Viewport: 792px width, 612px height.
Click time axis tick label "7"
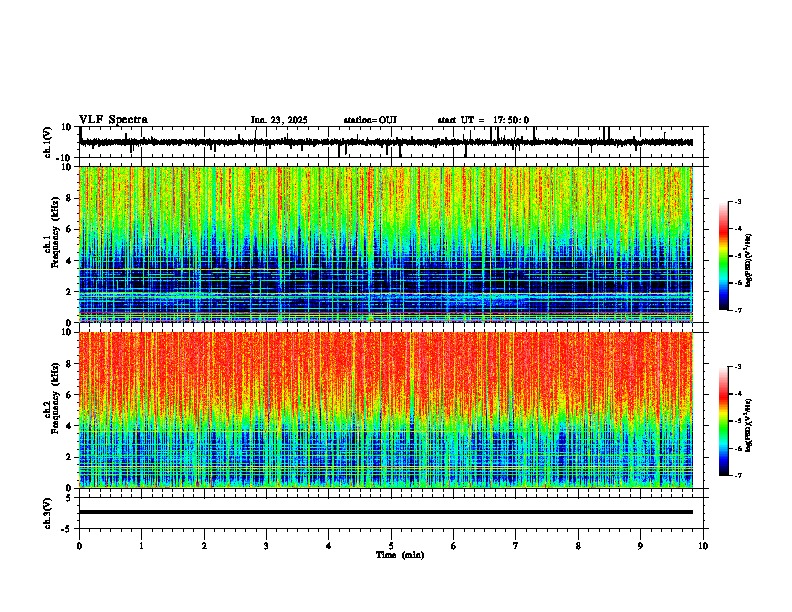tap(516, 546)
